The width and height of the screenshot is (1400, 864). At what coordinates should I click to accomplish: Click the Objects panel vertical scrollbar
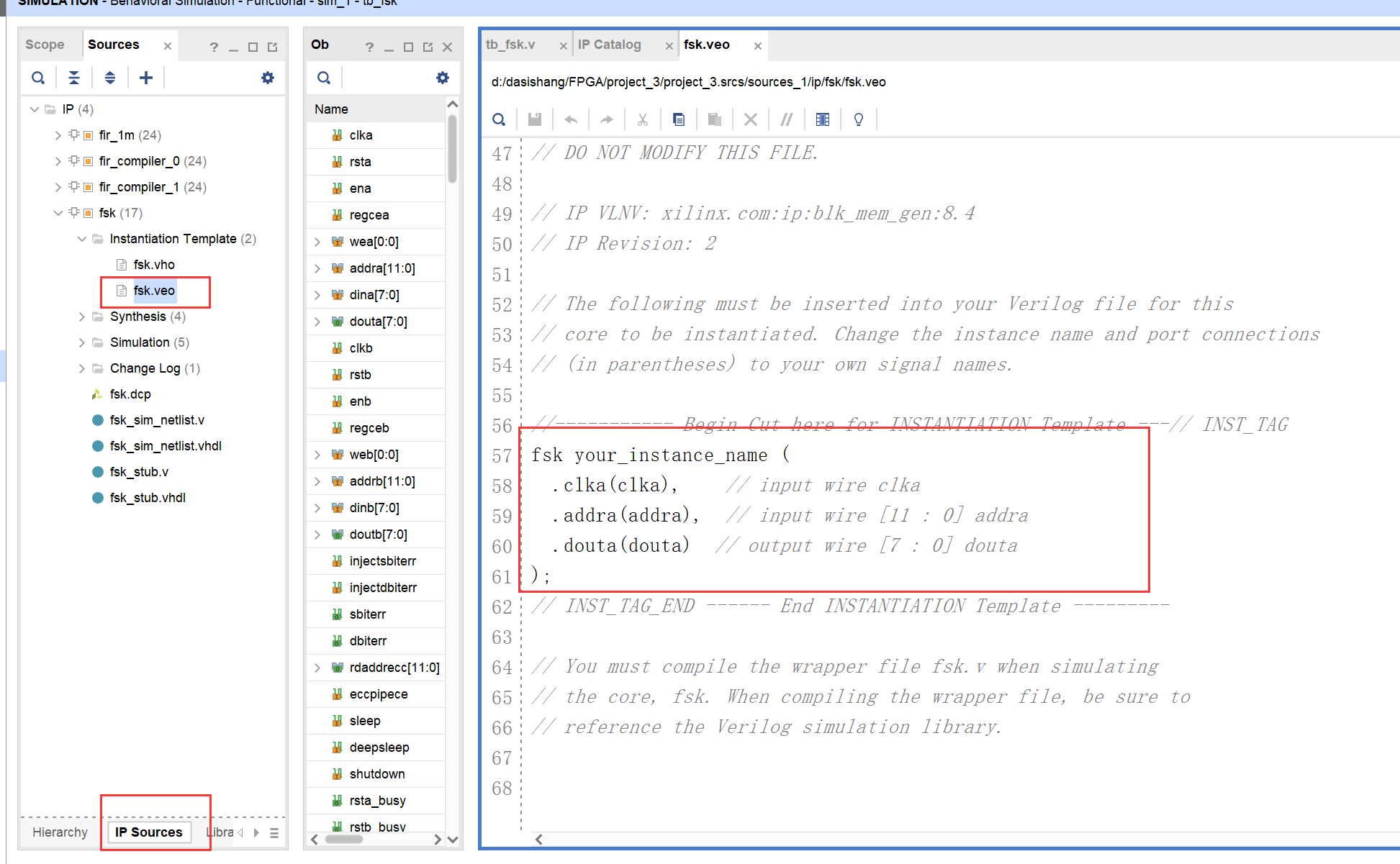(x=452, y=150)
